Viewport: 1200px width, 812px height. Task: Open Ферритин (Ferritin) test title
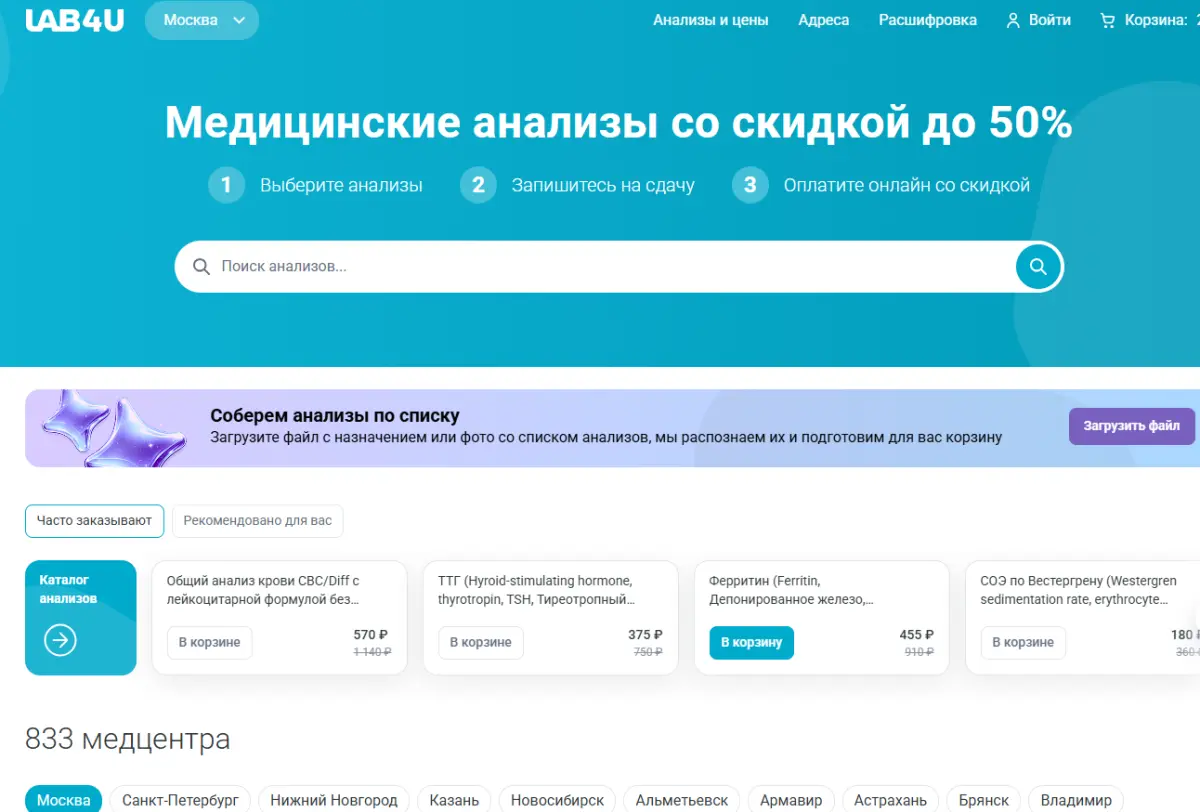pyautogui.click(x=792, y=590)
